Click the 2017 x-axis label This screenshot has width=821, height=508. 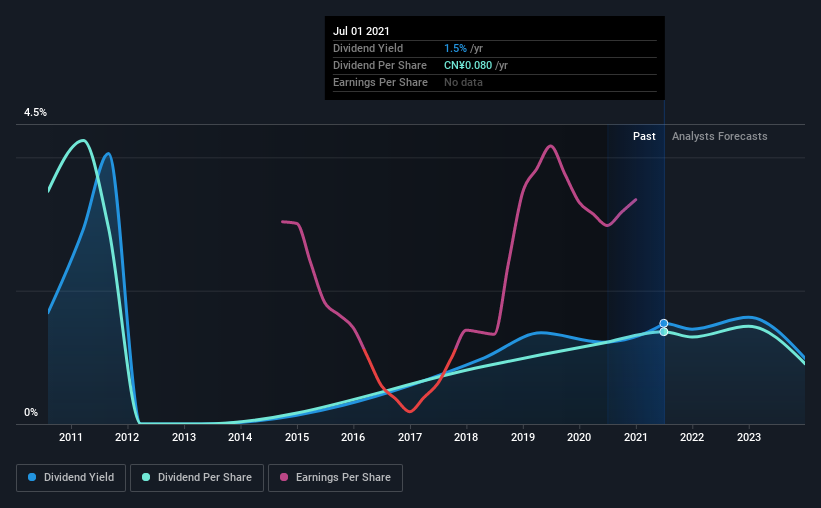(x=409, y=437)
